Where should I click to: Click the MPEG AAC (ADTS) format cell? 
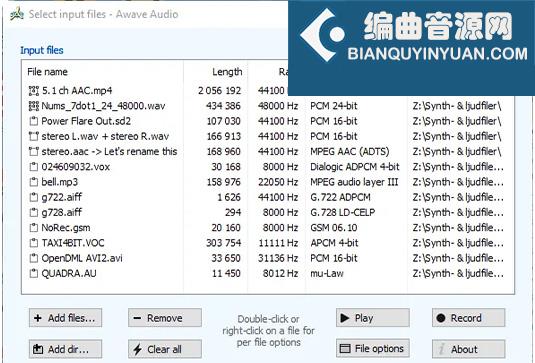tap(350, 151)
